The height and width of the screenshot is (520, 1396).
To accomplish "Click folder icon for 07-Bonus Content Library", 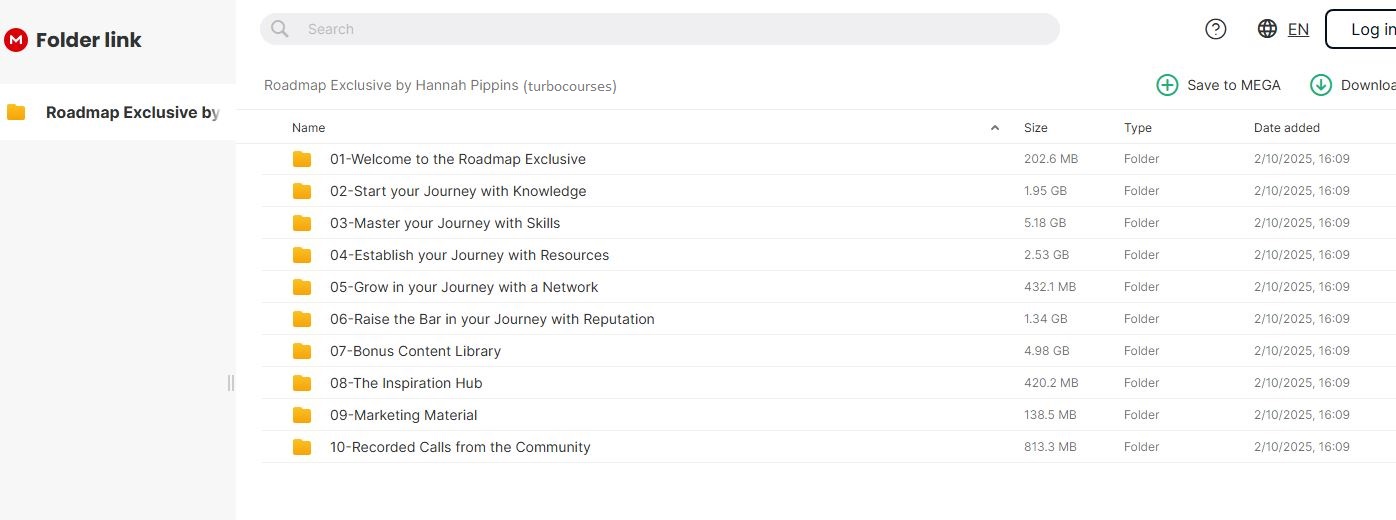I will click(x=302, y=351).
